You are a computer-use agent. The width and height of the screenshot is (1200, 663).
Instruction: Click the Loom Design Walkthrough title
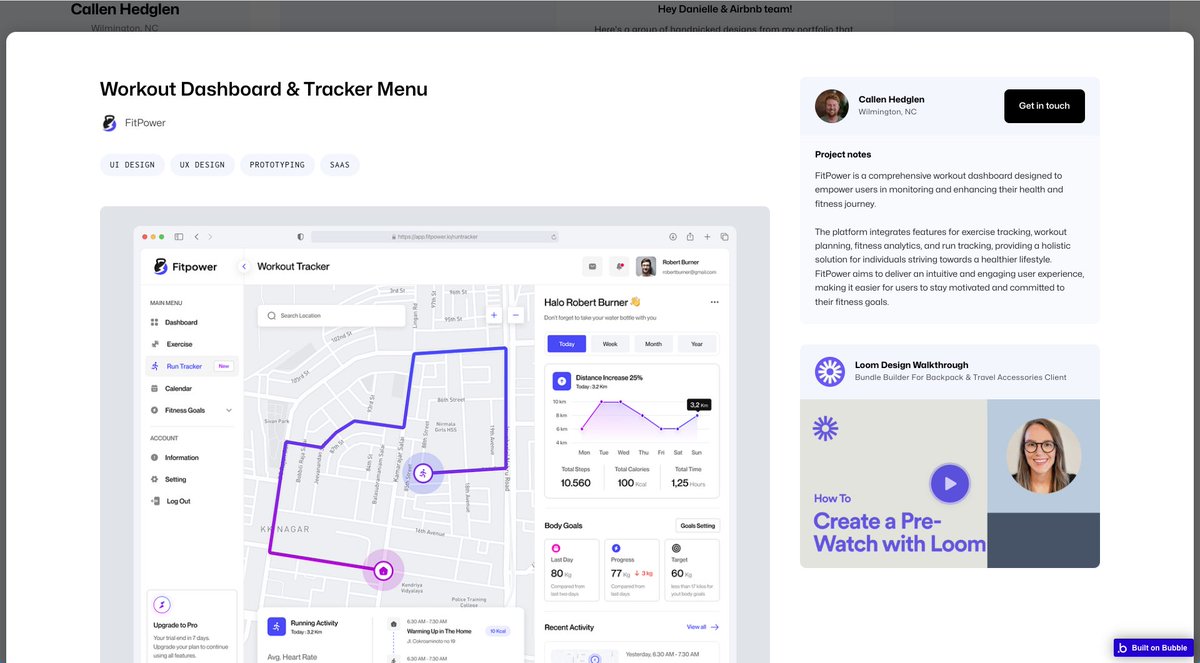(x=912, y=365)
